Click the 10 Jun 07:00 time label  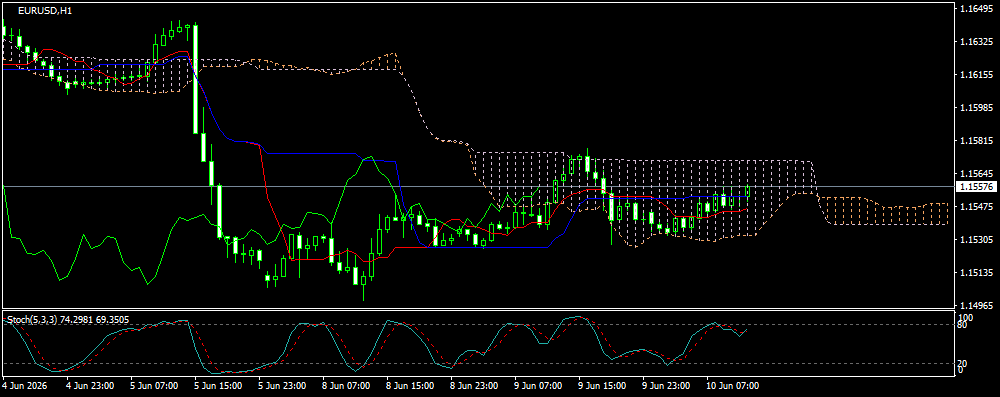click(x=732, y=386)
